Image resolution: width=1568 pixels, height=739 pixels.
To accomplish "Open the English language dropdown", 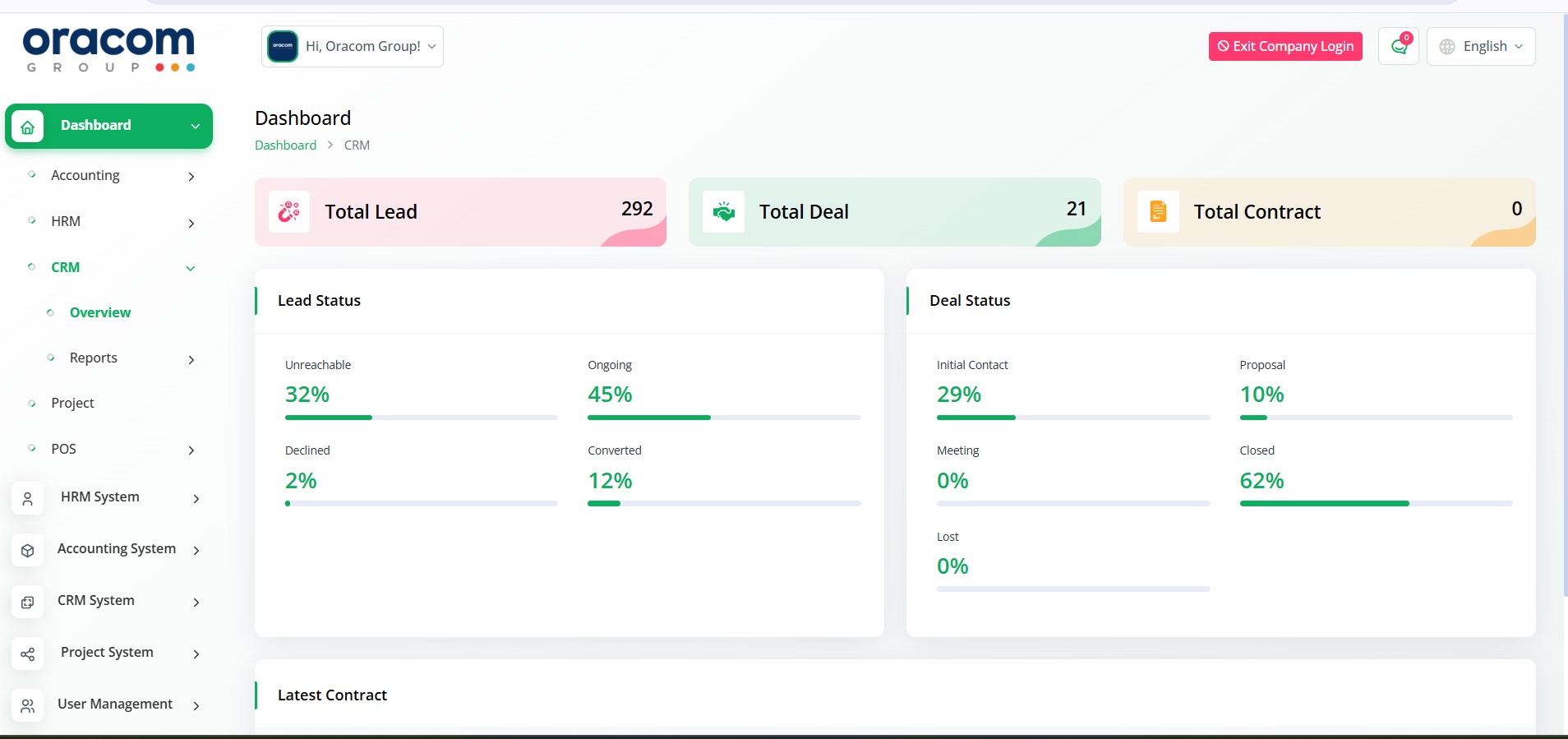I will [1481, 47].
